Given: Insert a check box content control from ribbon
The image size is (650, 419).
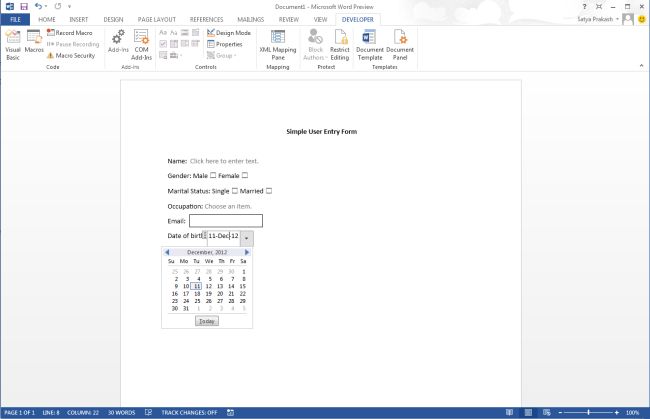Looking at the screenshot, I should pos(163,44).
